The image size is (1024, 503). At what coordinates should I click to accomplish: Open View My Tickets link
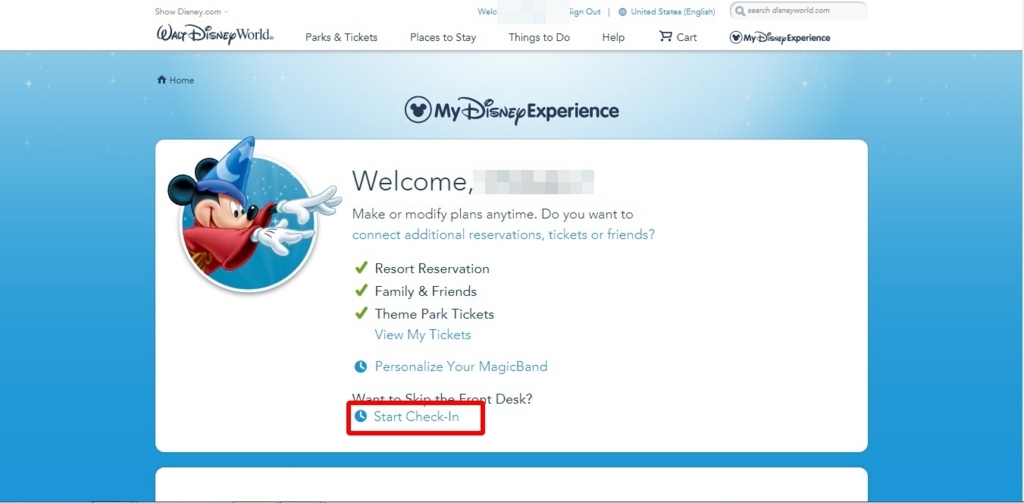(423, 334)
